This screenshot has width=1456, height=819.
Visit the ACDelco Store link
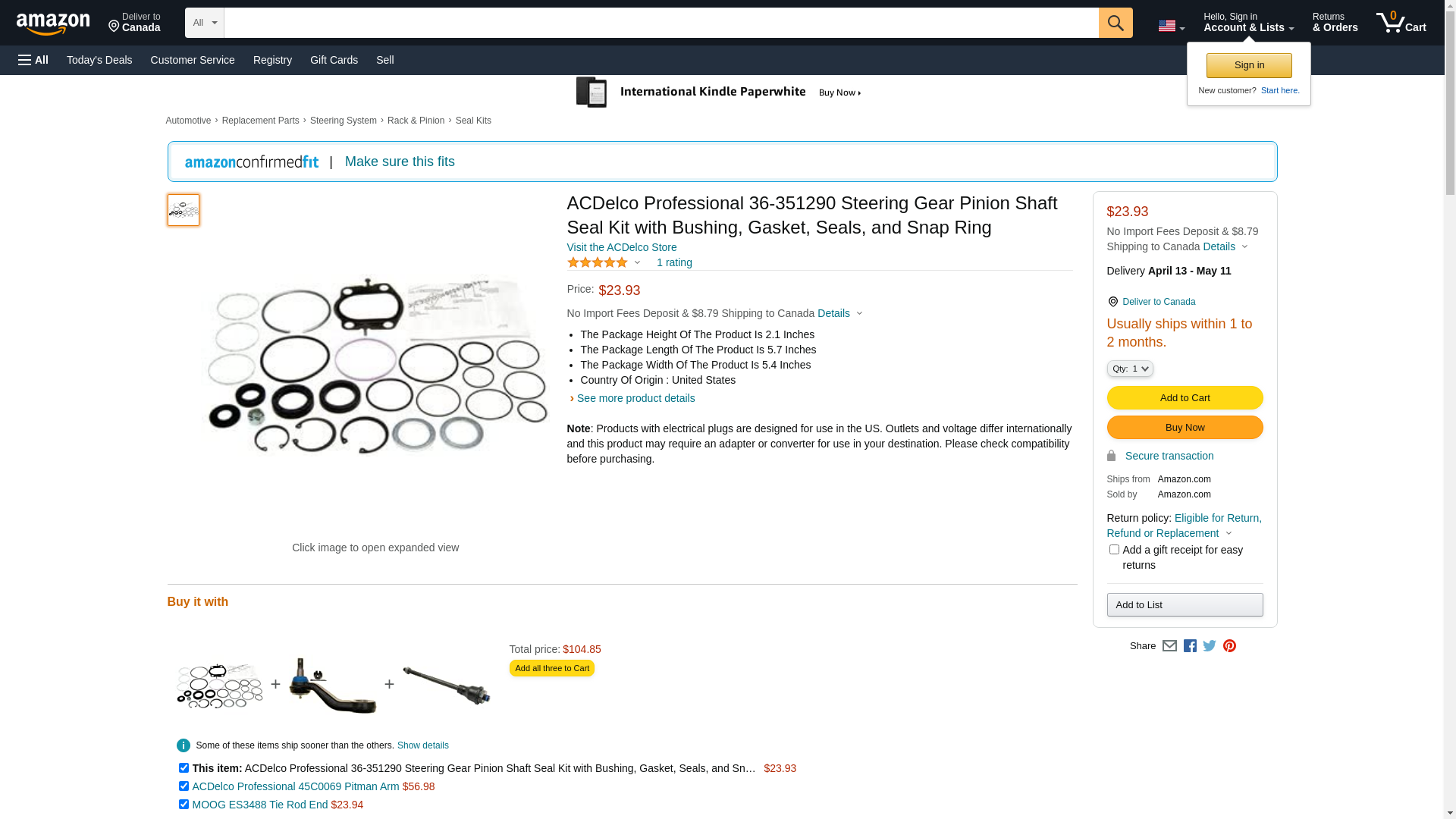[x=622, y=247]
